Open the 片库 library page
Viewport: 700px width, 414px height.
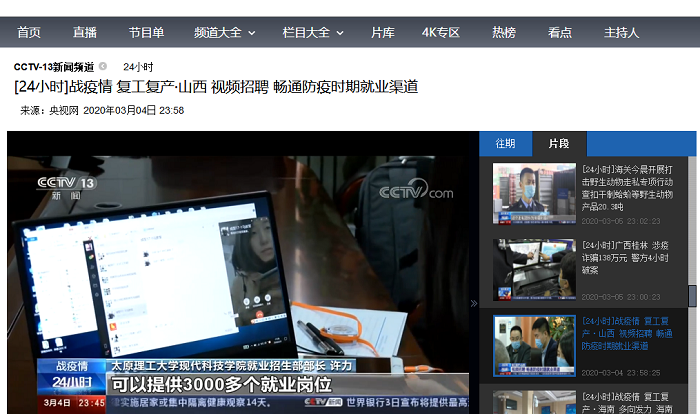coord(383,32)
